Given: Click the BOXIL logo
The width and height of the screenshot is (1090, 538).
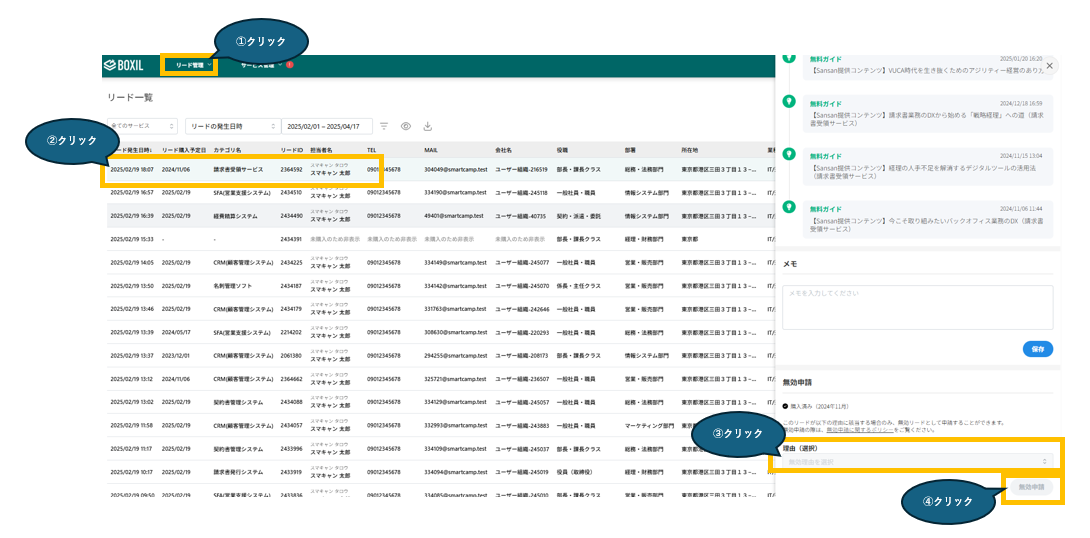Looking at the screenshot, I should point(125,65).
